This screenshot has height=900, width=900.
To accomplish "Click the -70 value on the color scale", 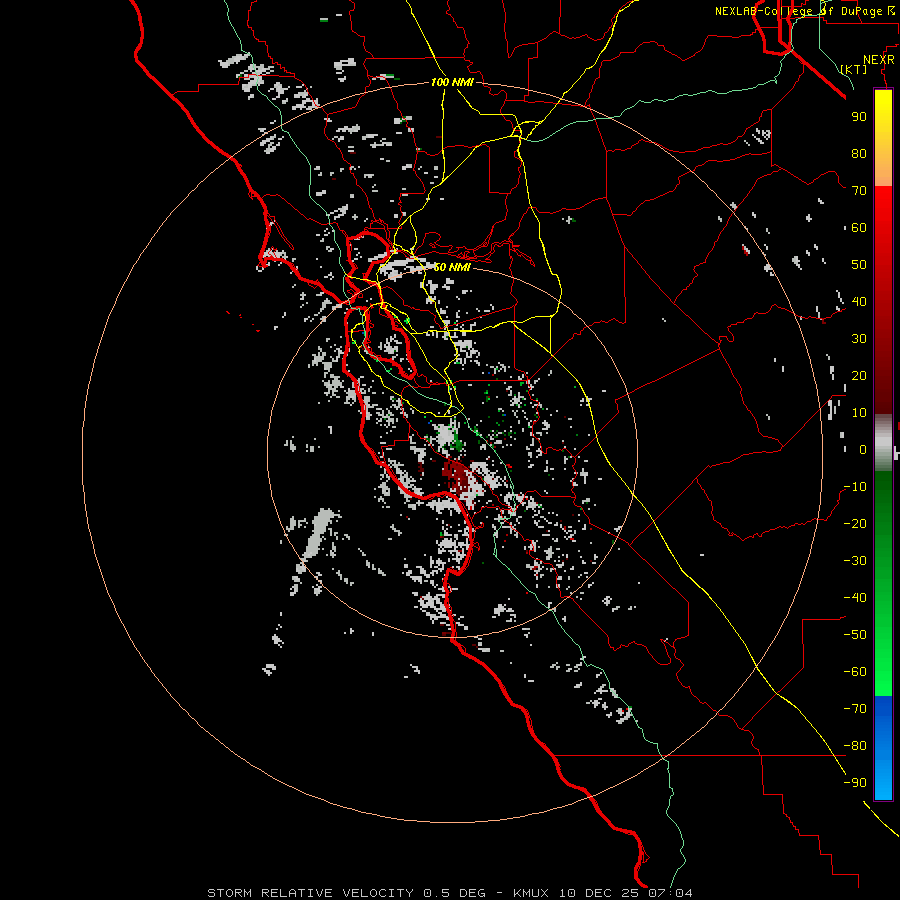I will pos(855,709).
